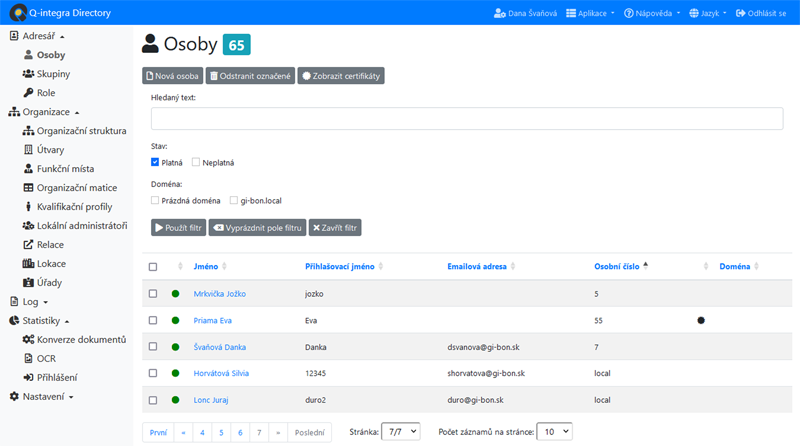Click the Úřady badge icon
This screenshot has height=446, width=800.
tap(29, 282)
